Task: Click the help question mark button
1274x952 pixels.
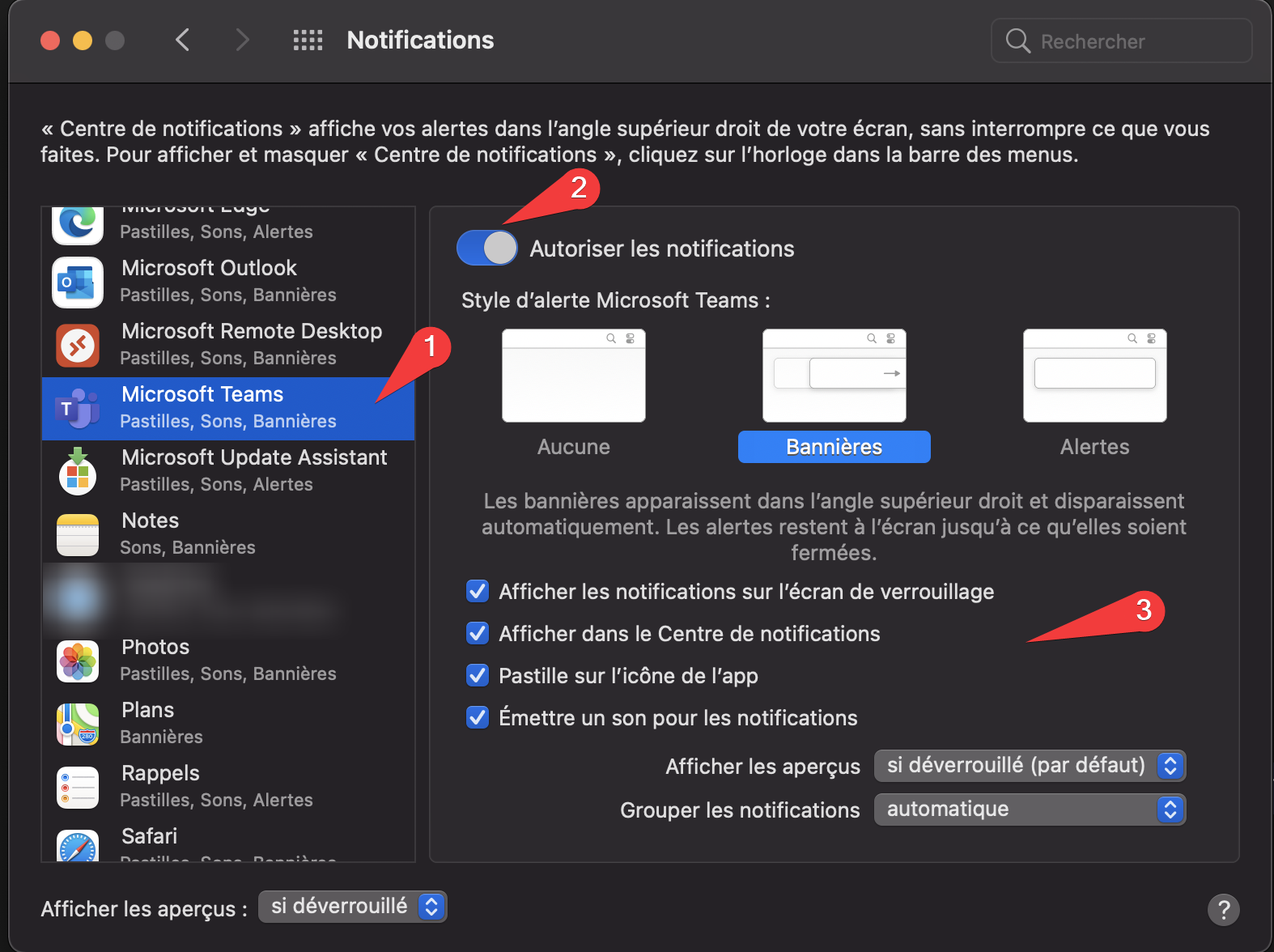Action: click(1223, 909)
